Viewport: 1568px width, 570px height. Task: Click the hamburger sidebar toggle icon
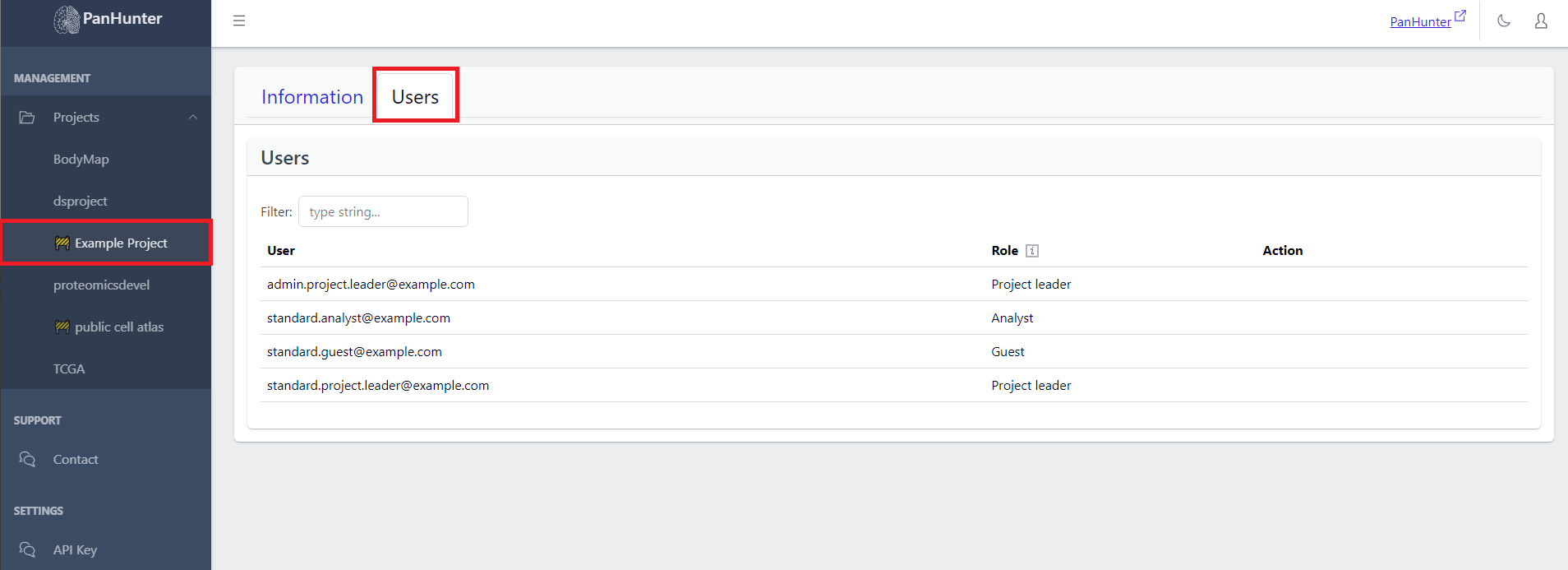coord(239,21)
